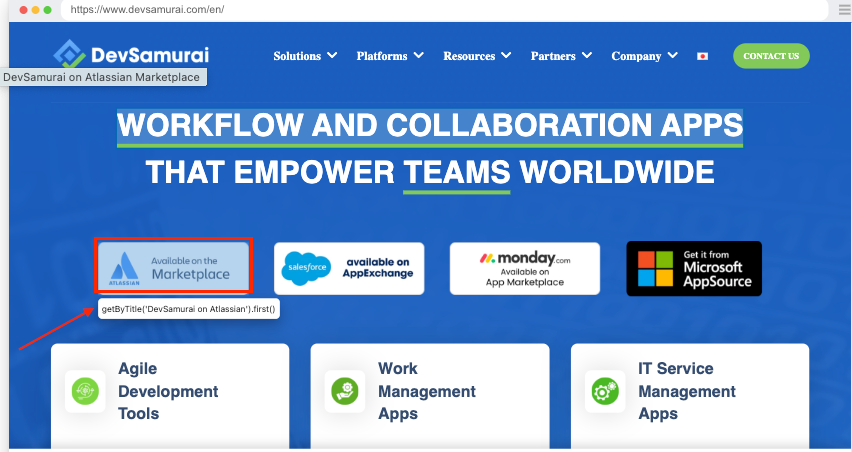Click the DevSamurai logo
The image size is (852, 452).
point(131,54)
